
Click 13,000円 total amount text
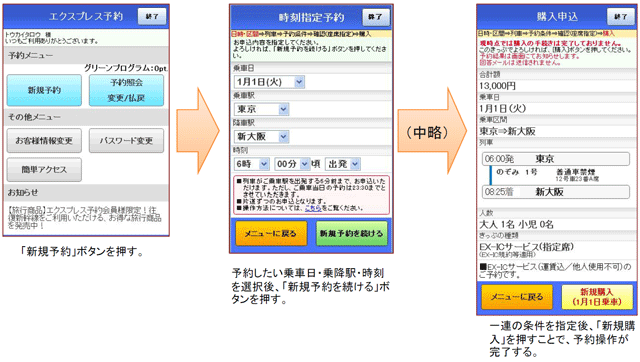pos(498,86)
